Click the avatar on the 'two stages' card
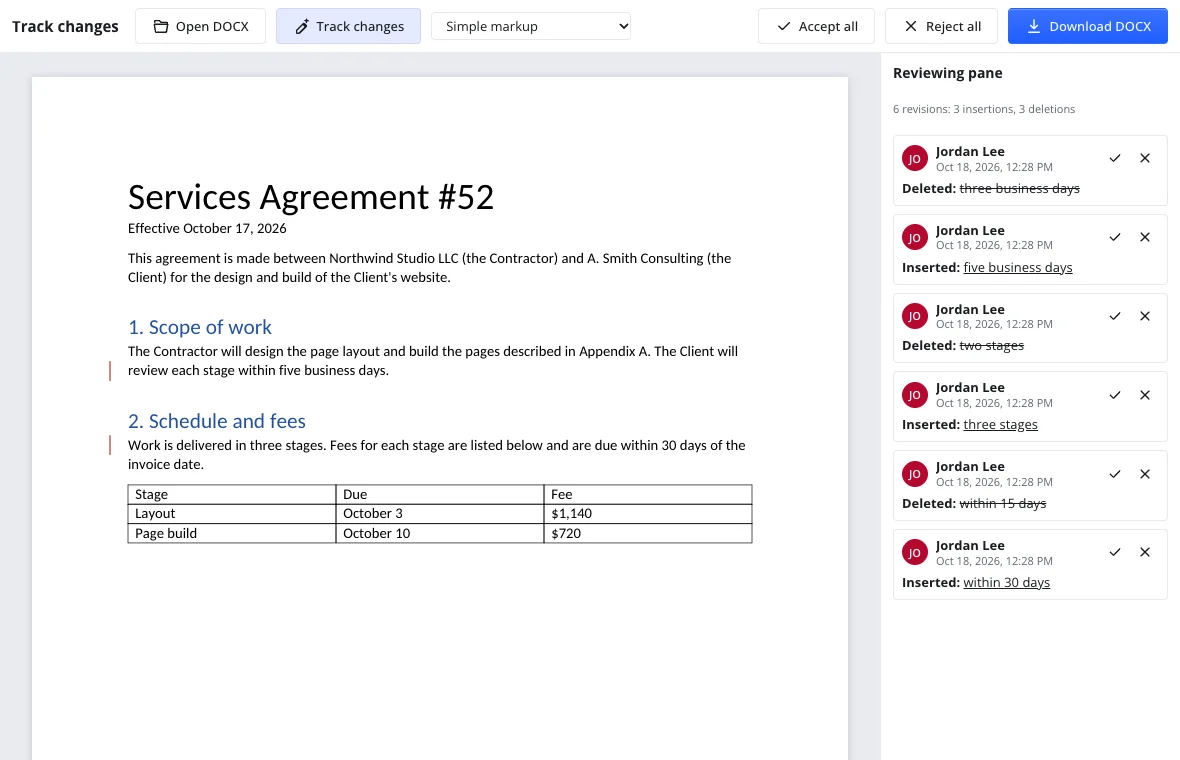Image resolution: width=1180 pixels, height=760 pixels. [x=914, y=316]
